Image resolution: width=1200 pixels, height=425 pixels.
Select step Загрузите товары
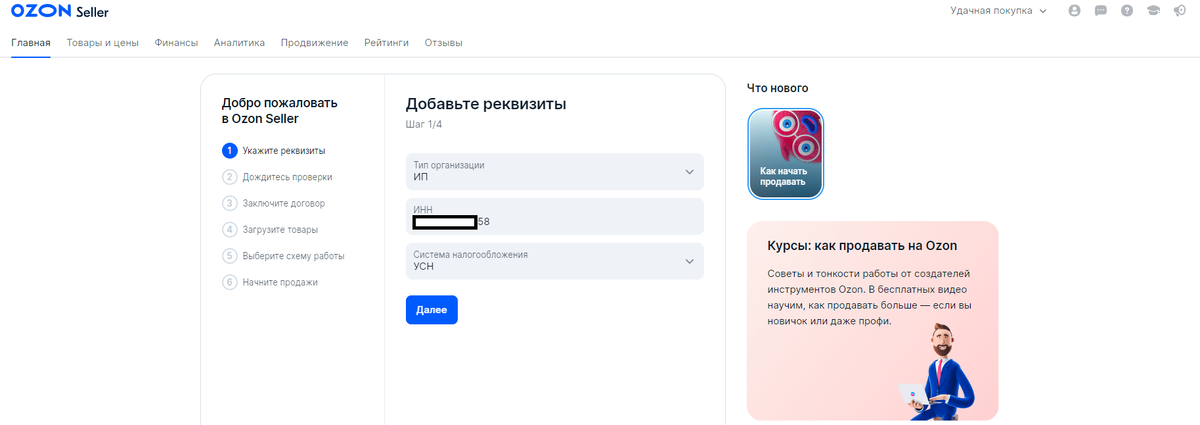pos(281,229)
